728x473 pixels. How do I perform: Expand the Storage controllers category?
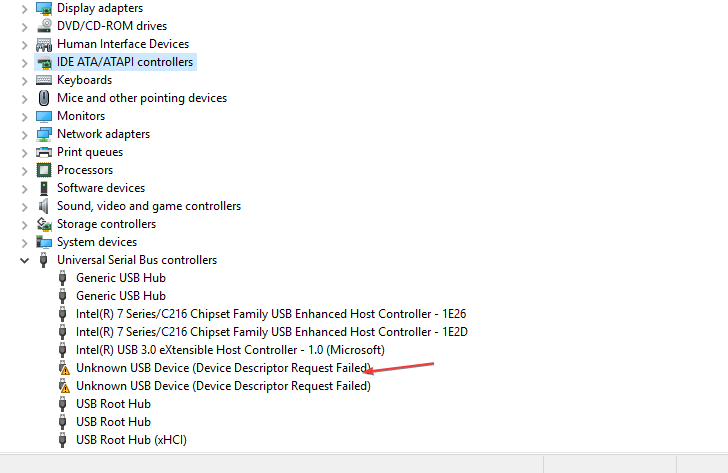pyautogui.click(x=24, y=224)
